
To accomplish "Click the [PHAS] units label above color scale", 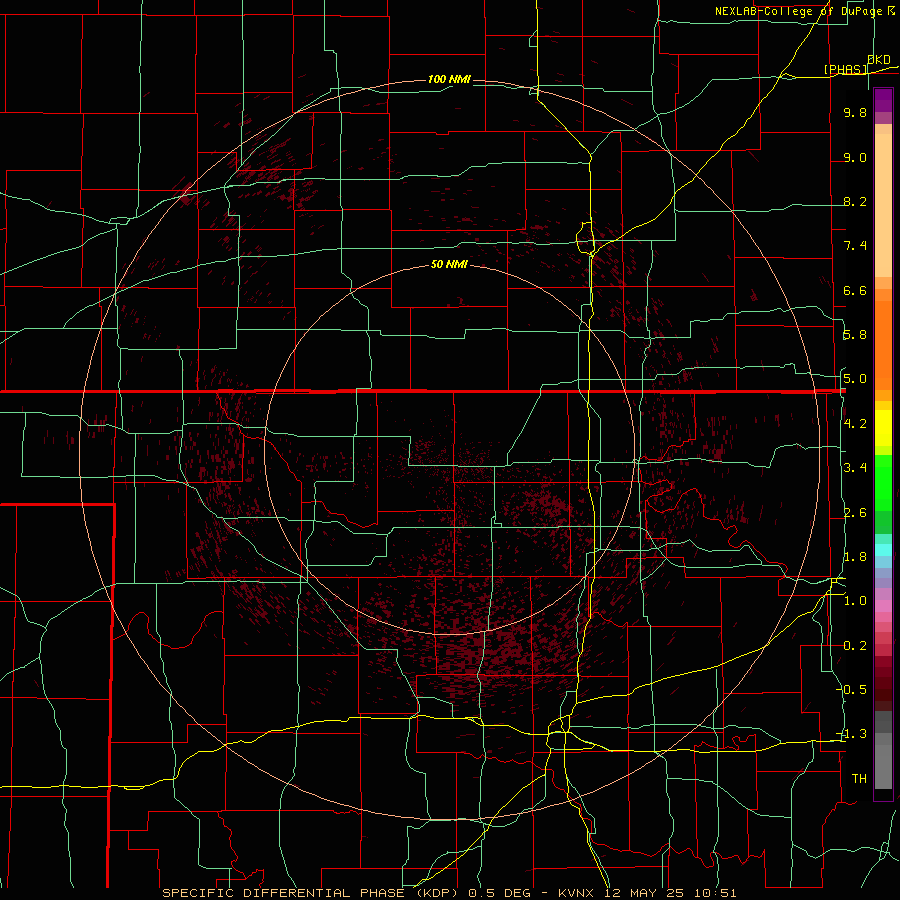I will [x=845, y=69].
